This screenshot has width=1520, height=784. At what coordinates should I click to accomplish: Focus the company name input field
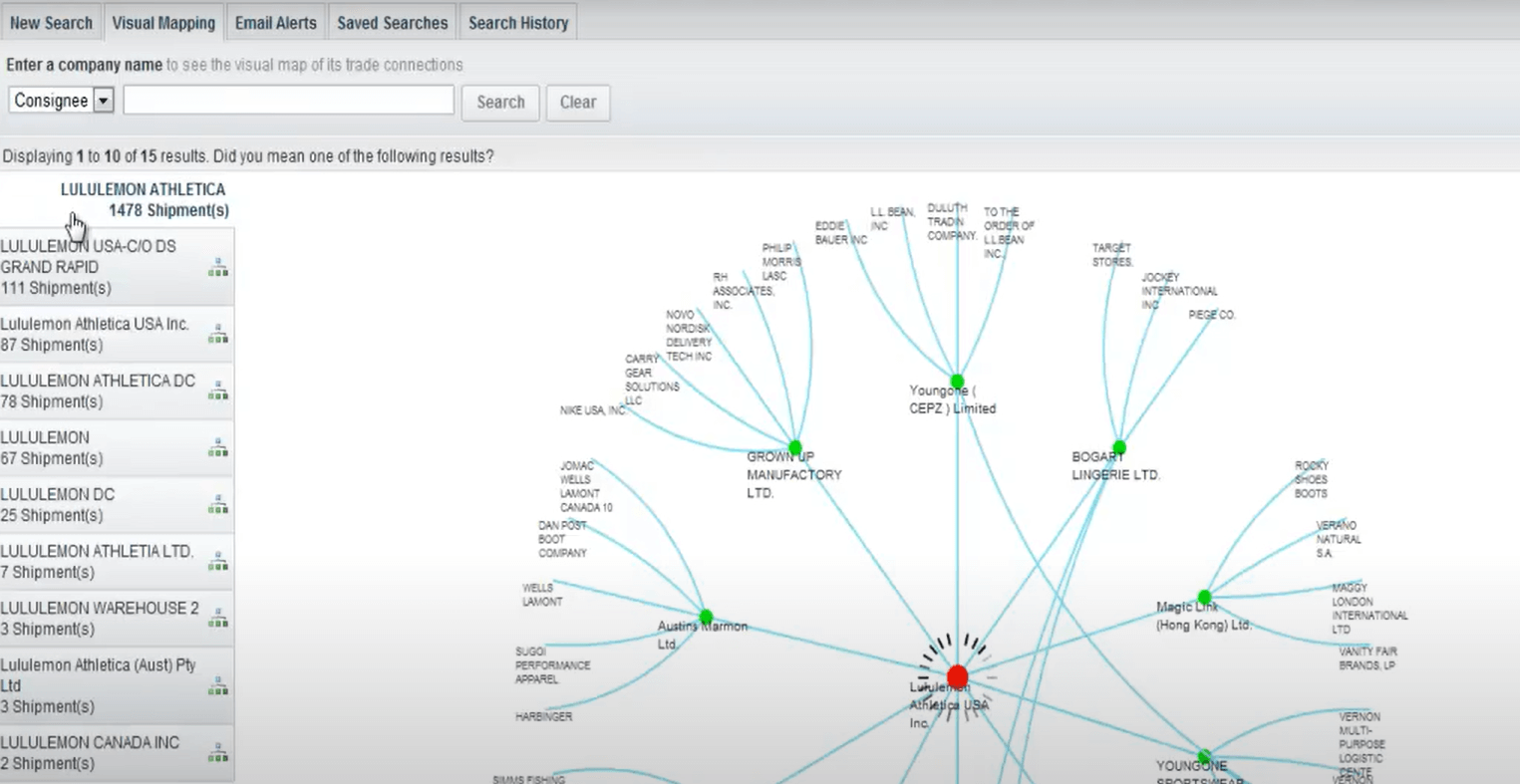click(289, 100)
